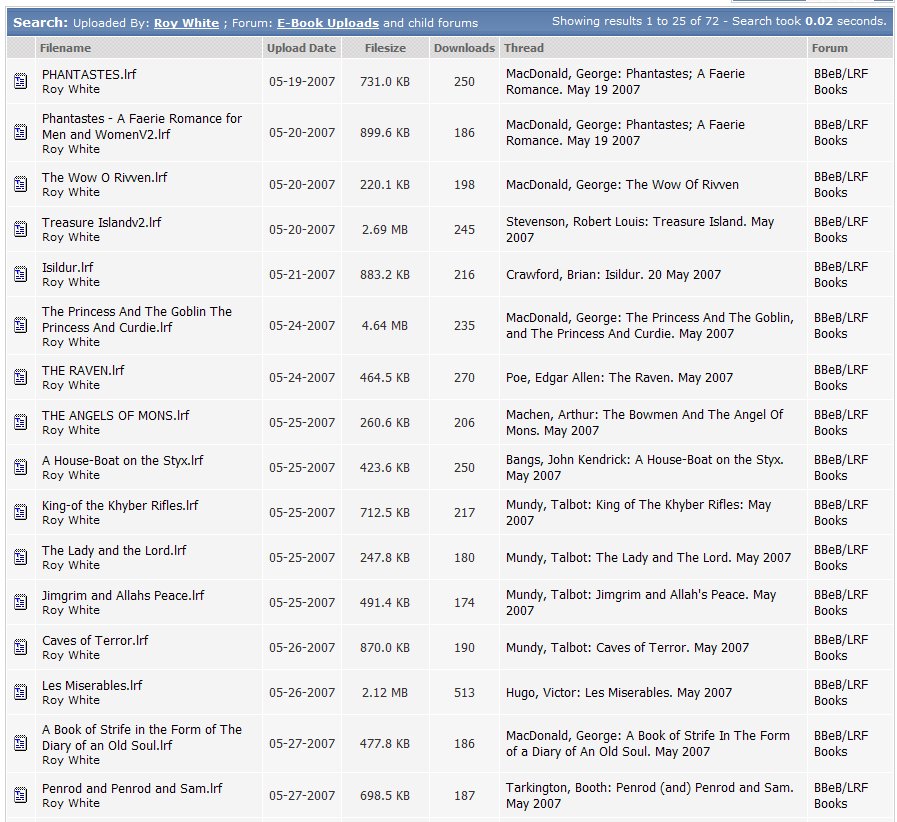Sort by the Filename column header
Image resolution: width=897 pixels, height=822 pixels.
click(65, 48)
